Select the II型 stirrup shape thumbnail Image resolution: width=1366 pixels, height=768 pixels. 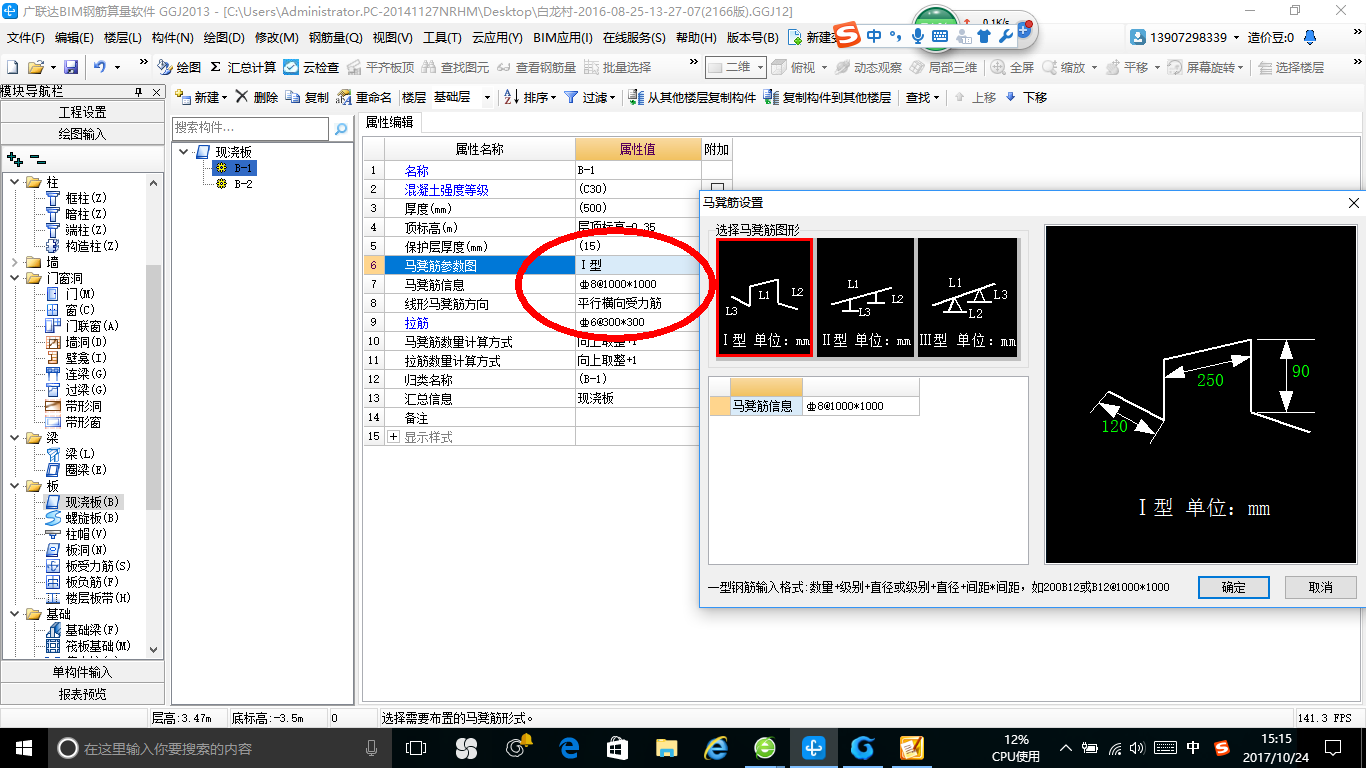coord(865,297)
